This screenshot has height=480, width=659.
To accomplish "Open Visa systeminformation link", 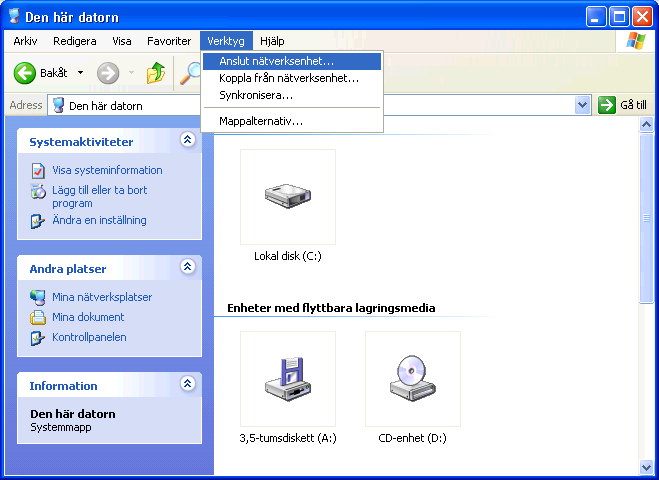I will [x=107, y=170].
